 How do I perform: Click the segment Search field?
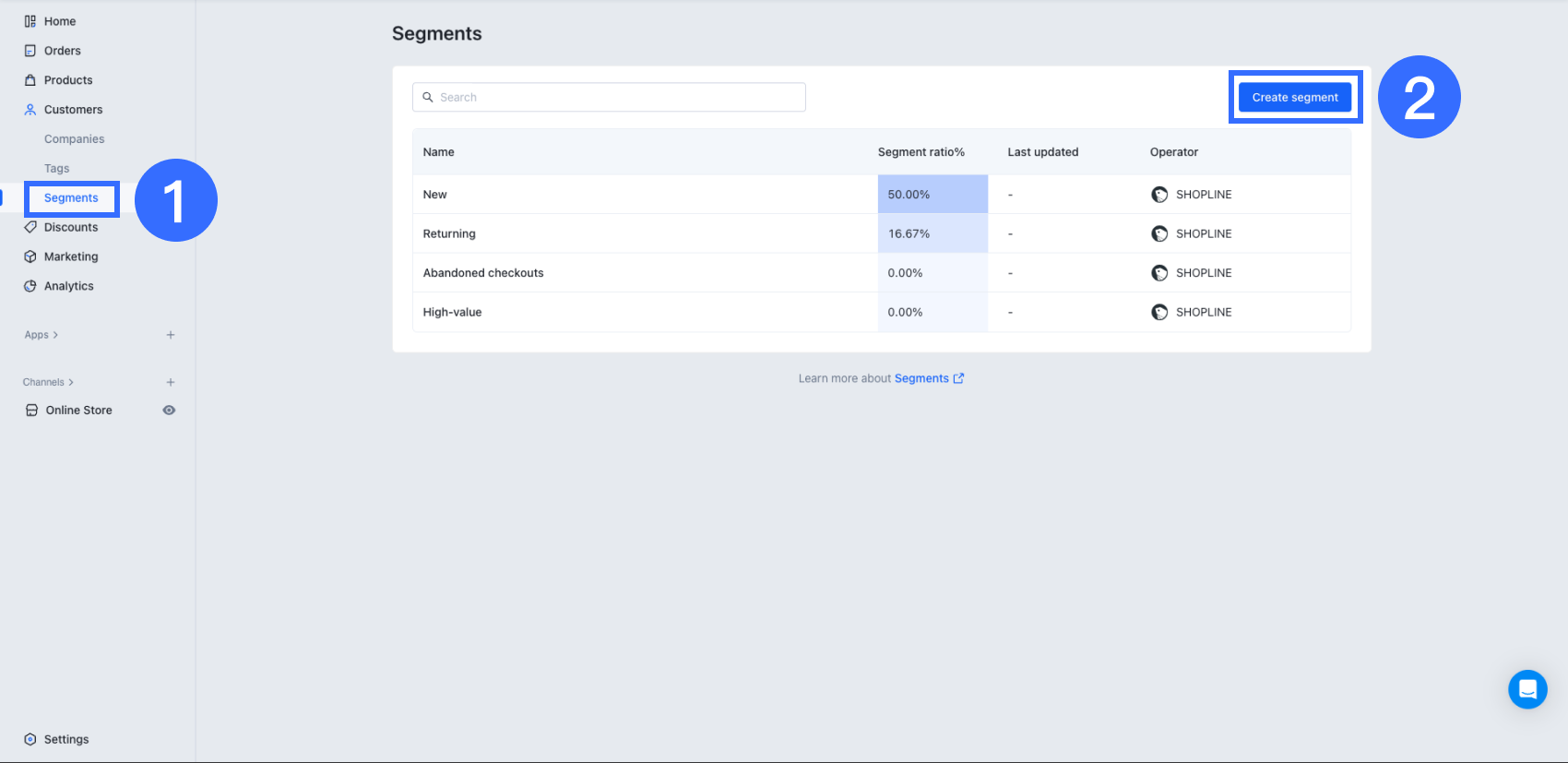click(609, 98)
